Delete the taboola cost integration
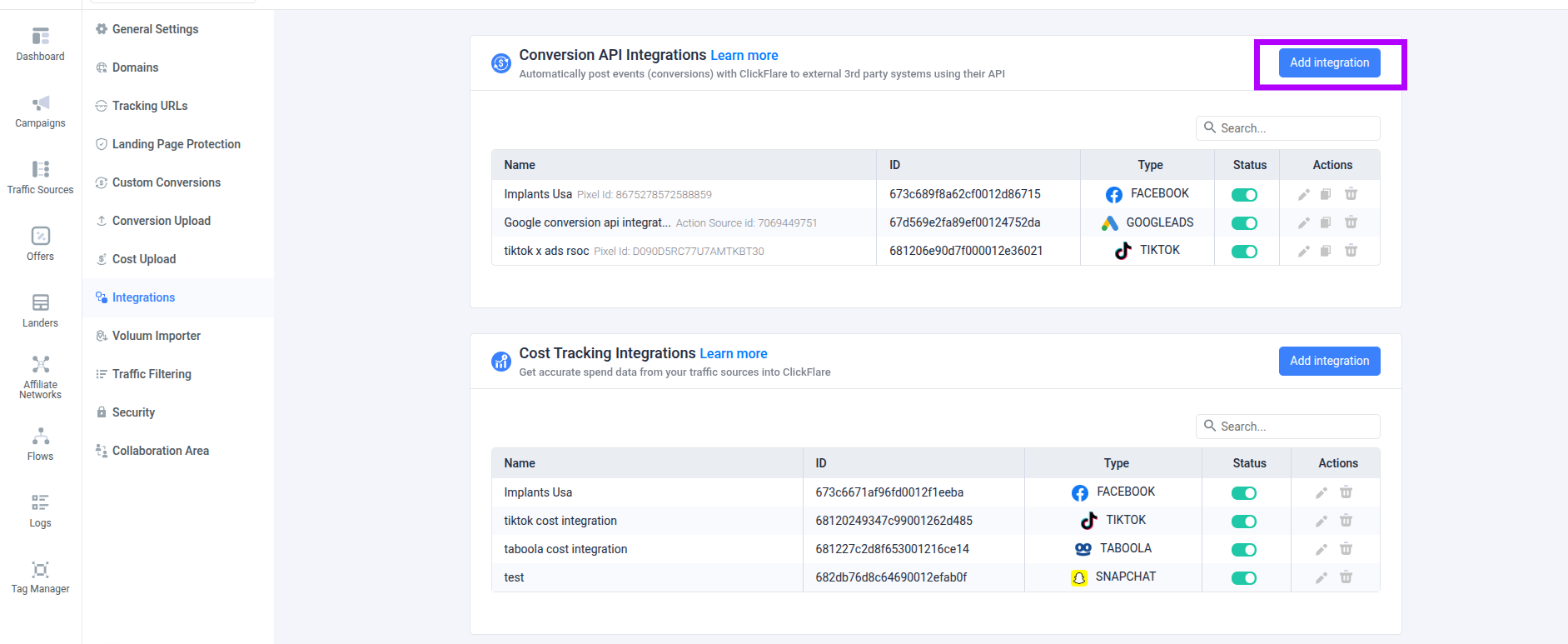The width and height of the screenshot is (1568, 644). click(1346, 549)
